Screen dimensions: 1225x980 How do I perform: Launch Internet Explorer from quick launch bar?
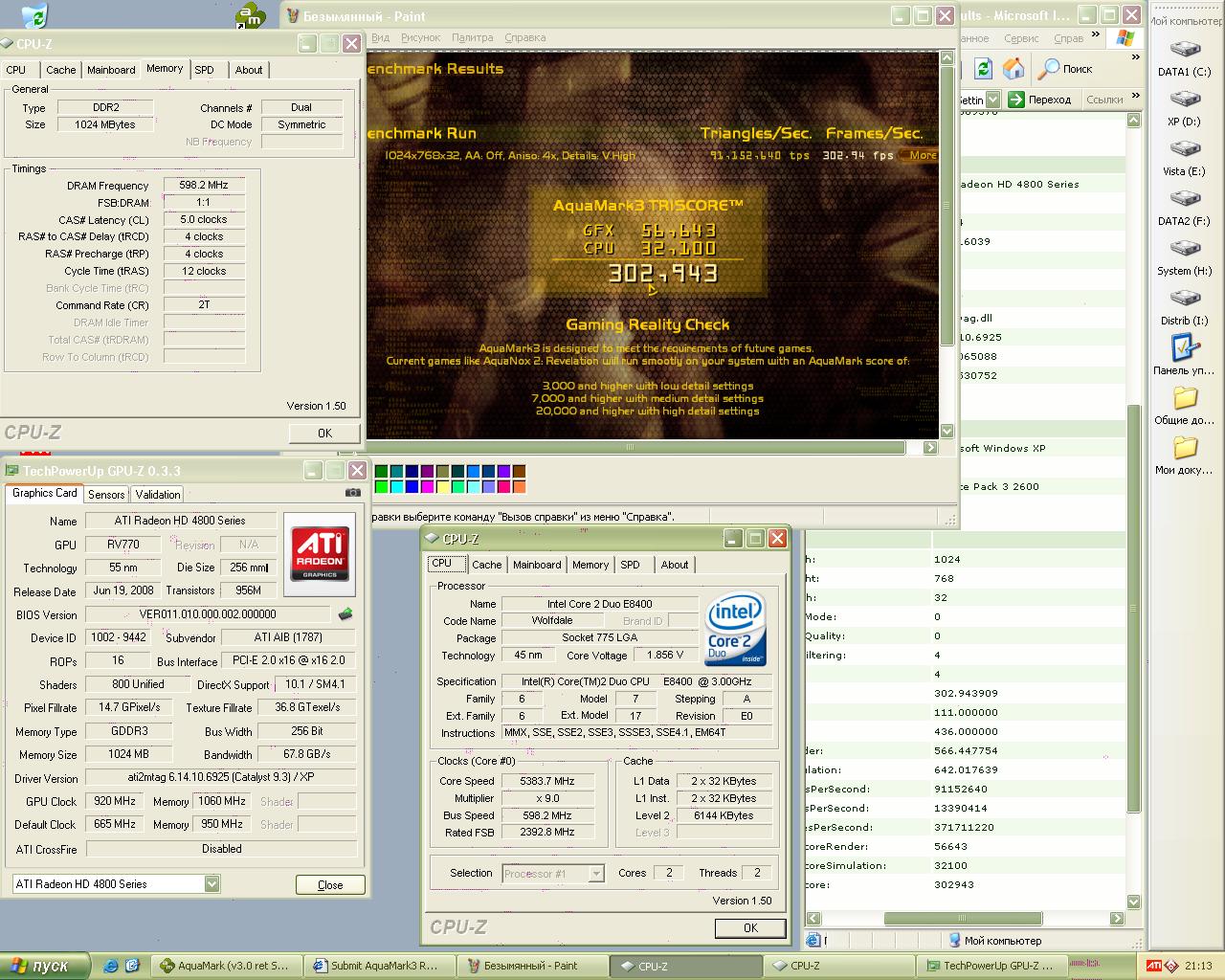[111, 966]
